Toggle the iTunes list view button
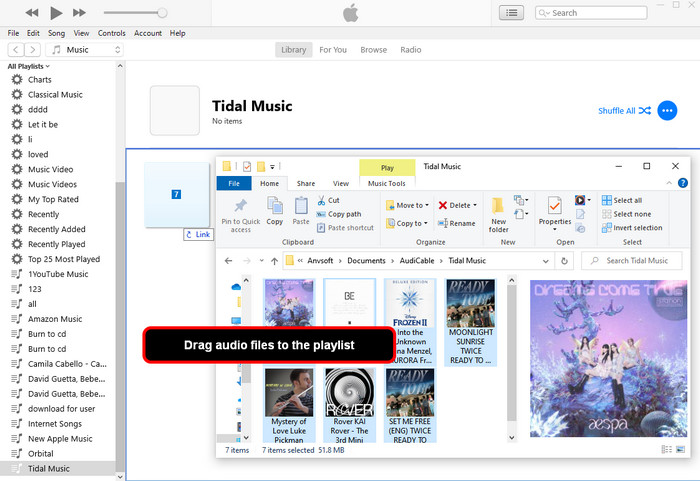This screenshot has height=481, width=700. [x=512, y=13]
